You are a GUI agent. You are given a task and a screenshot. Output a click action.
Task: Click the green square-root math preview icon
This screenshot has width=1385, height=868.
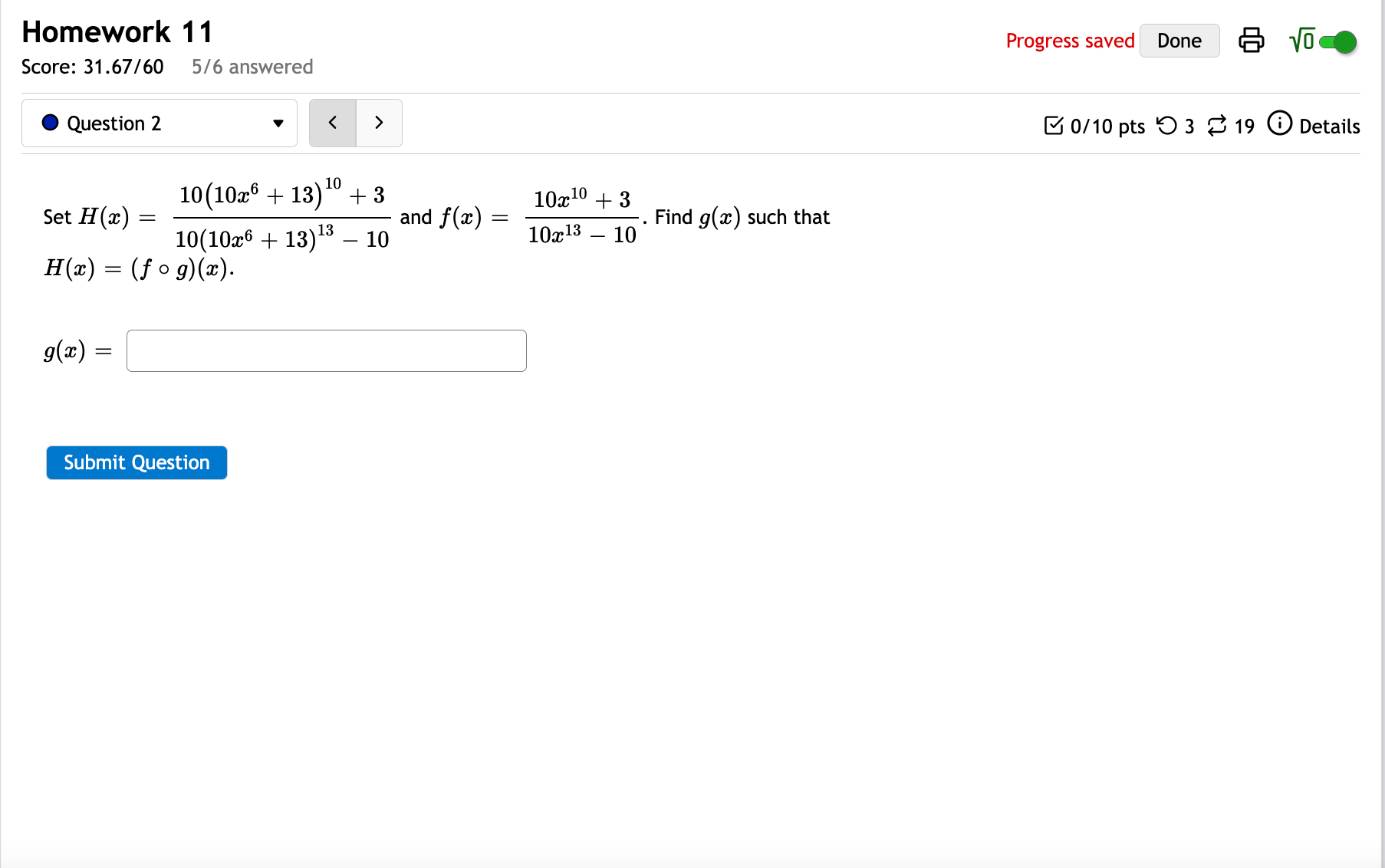point(1301,40)
